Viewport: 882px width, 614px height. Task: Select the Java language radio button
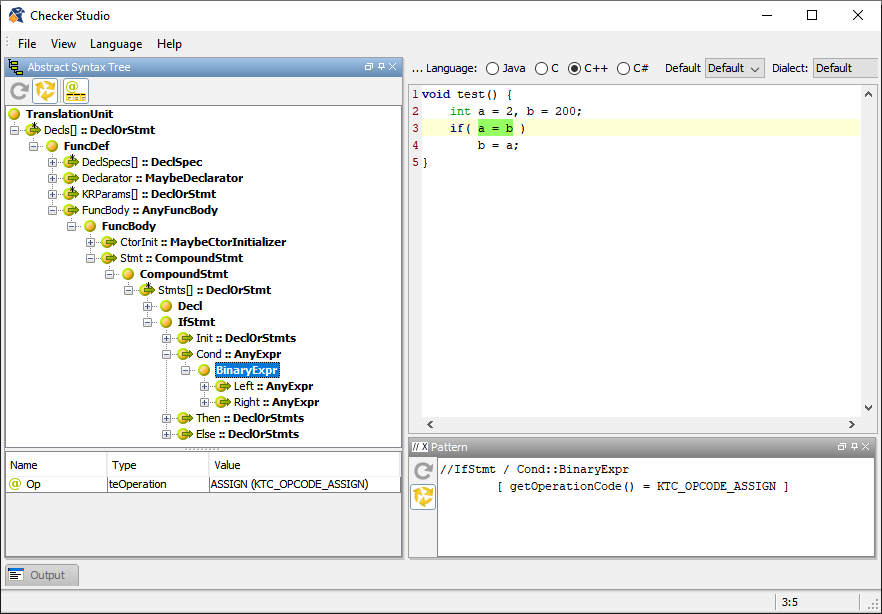(492, 69)
